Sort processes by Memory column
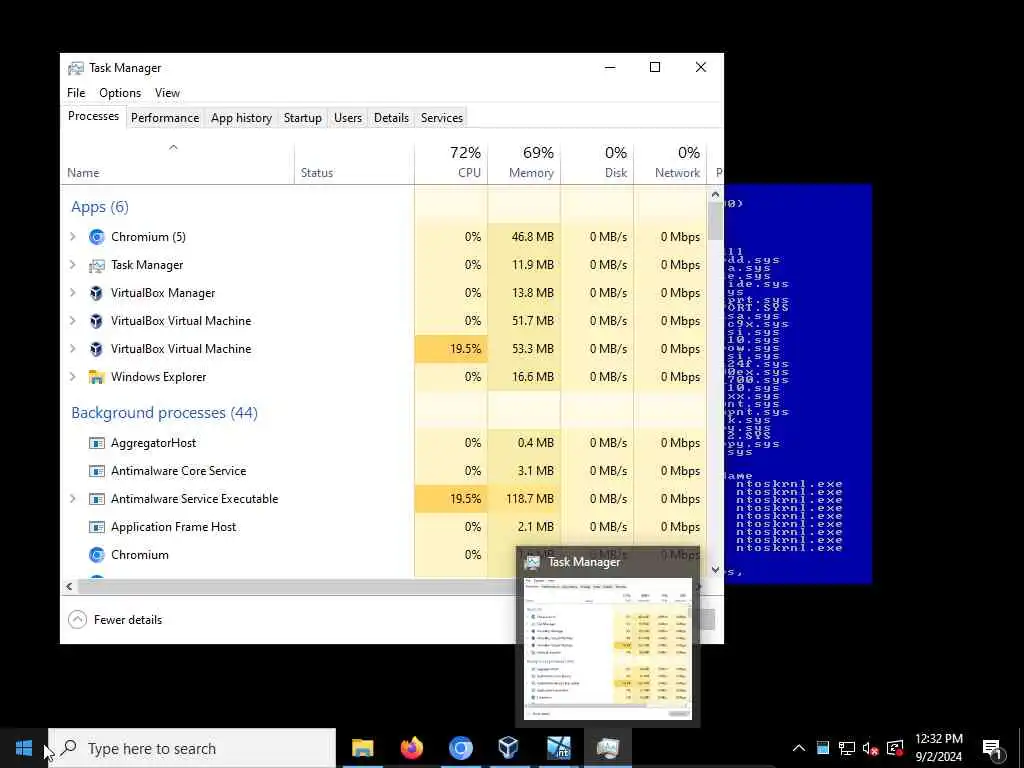Screen dimensions: 1024x768 click(524, 163)
